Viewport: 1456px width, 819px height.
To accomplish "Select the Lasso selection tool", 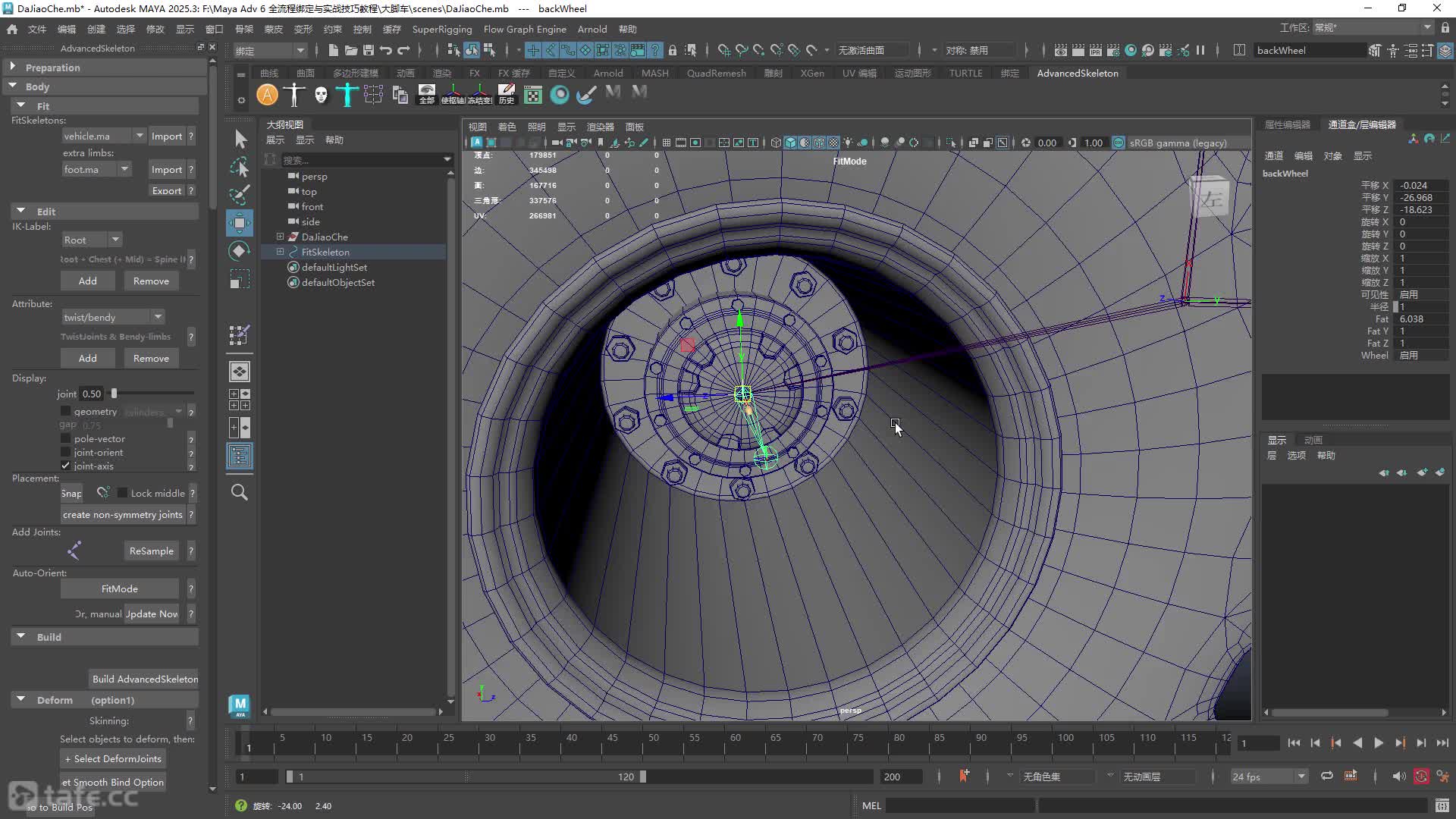I will (x=240, y=167).
